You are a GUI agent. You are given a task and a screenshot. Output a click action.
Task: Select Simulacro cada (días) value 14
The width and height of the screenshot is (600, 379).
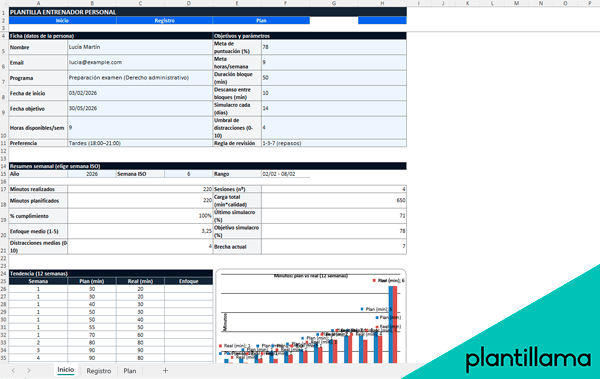coord(334,108)
